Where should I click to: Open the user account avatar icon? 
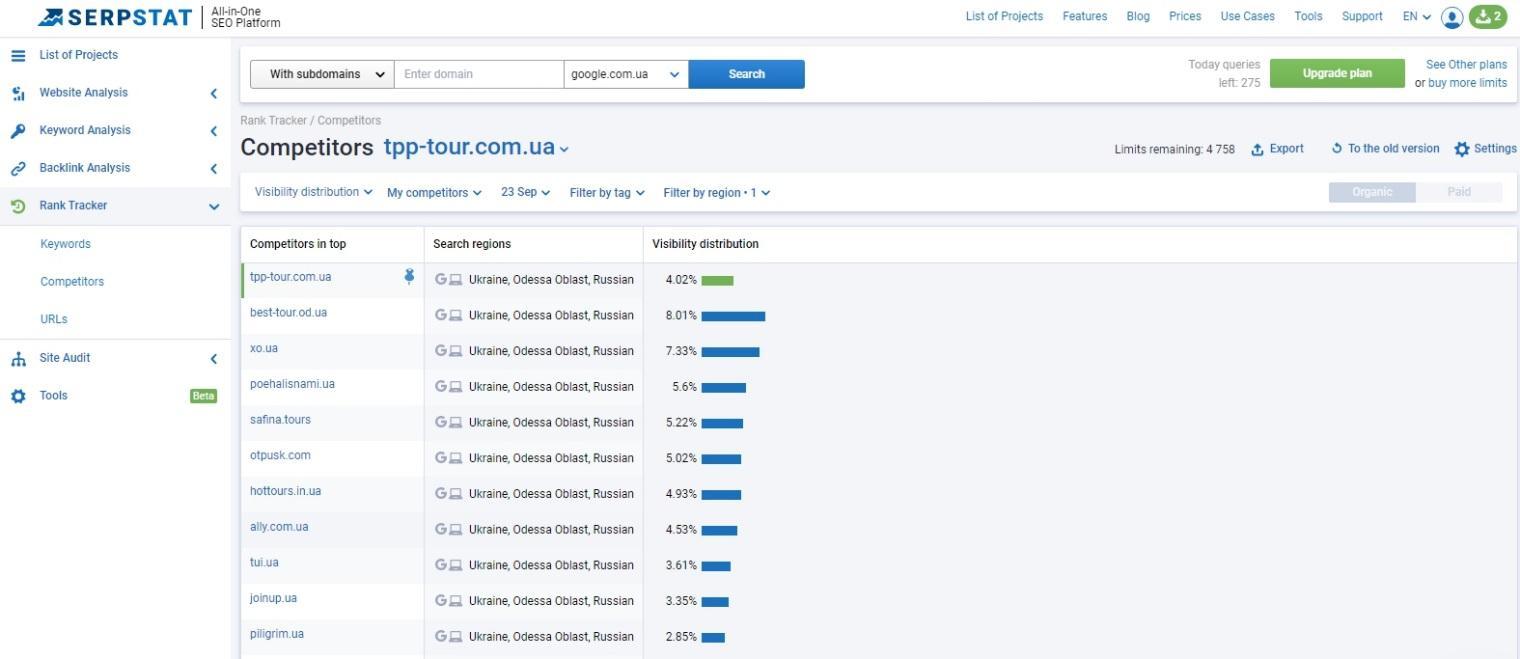(1452, 17)
